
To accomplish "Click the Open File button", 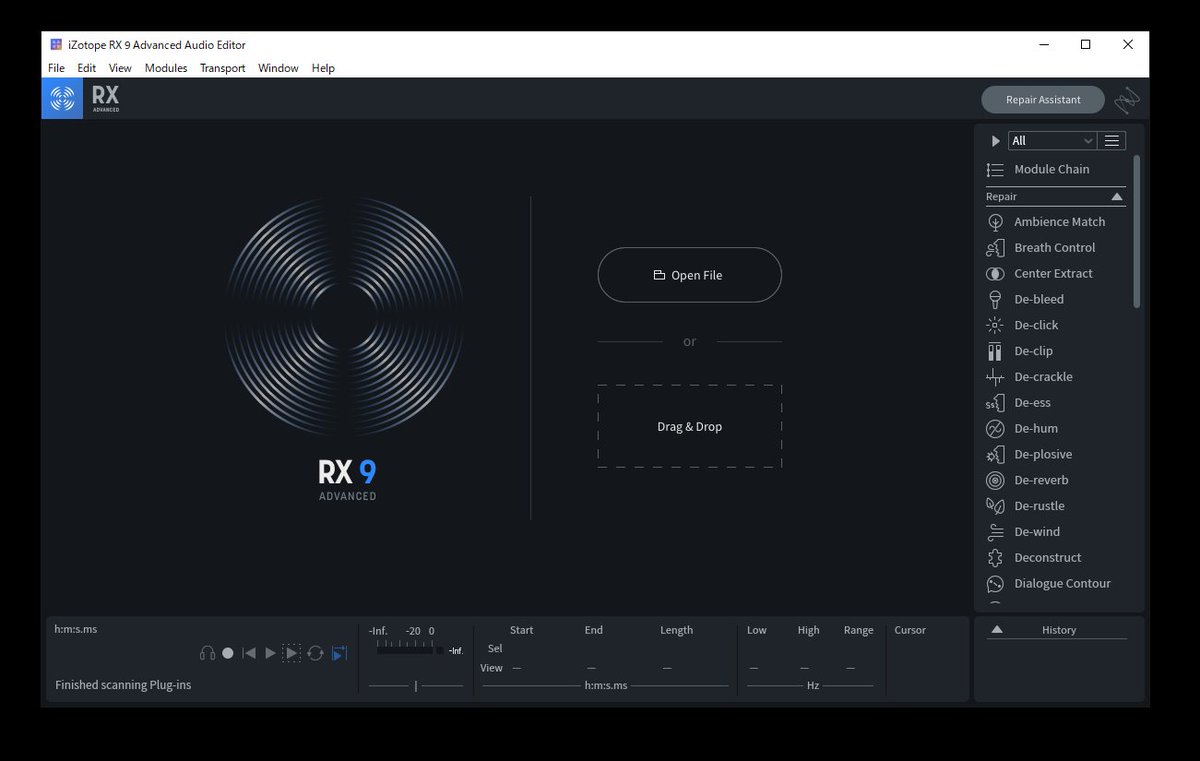I will 689,274.
